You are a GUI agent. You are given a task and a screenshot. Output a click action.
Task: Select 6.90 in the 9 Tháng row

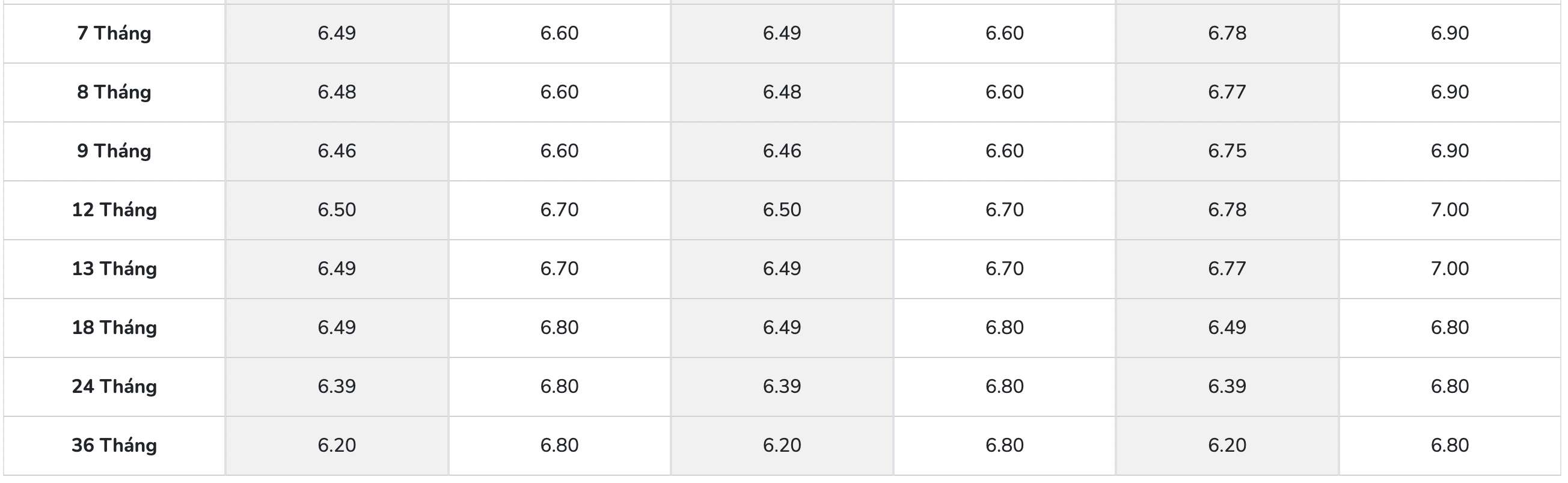click(1450, 151)
